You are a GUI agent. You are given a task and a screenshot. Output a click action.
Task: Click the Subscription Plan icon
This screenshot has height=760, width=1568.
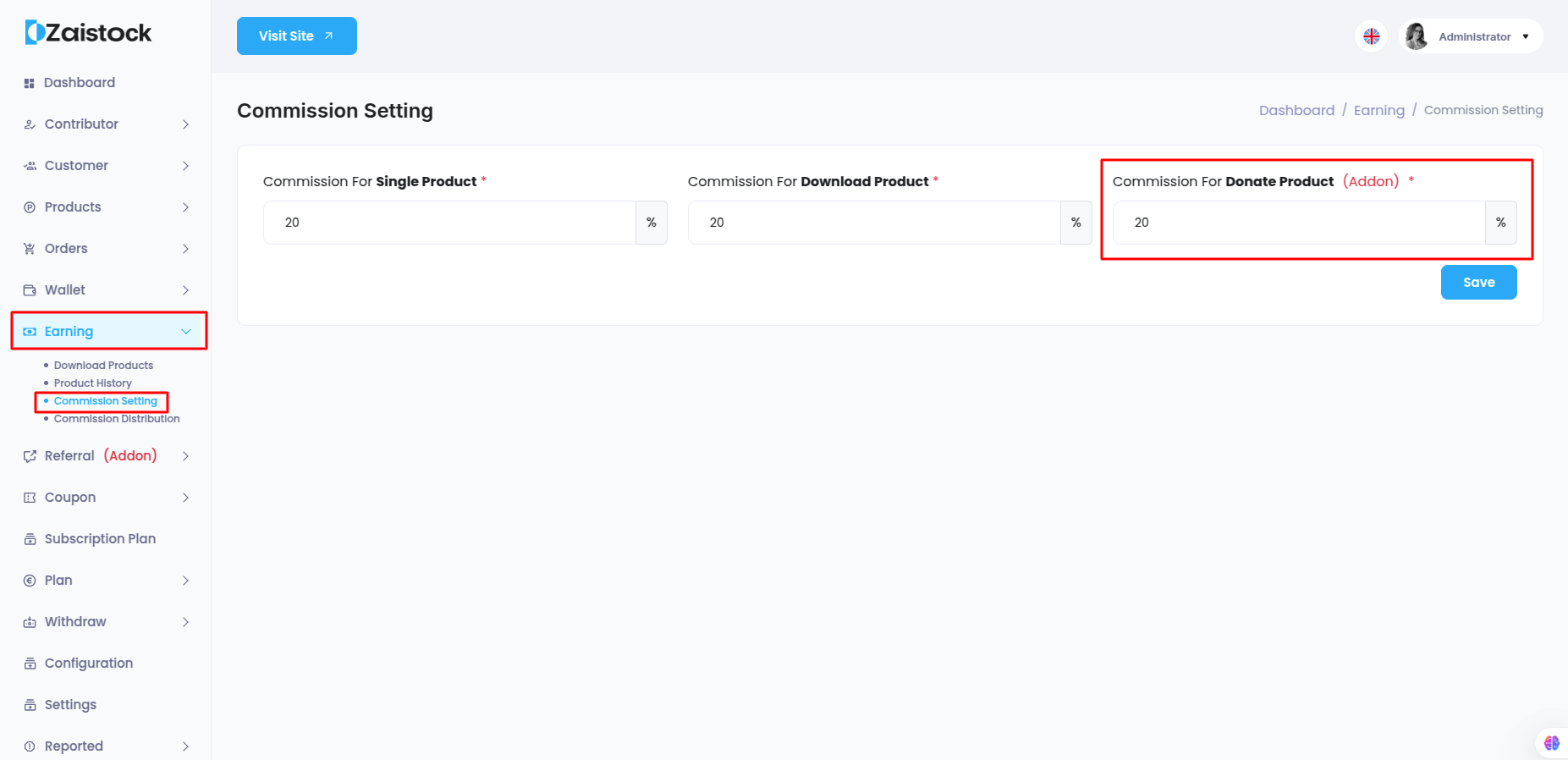pos(30,539)
